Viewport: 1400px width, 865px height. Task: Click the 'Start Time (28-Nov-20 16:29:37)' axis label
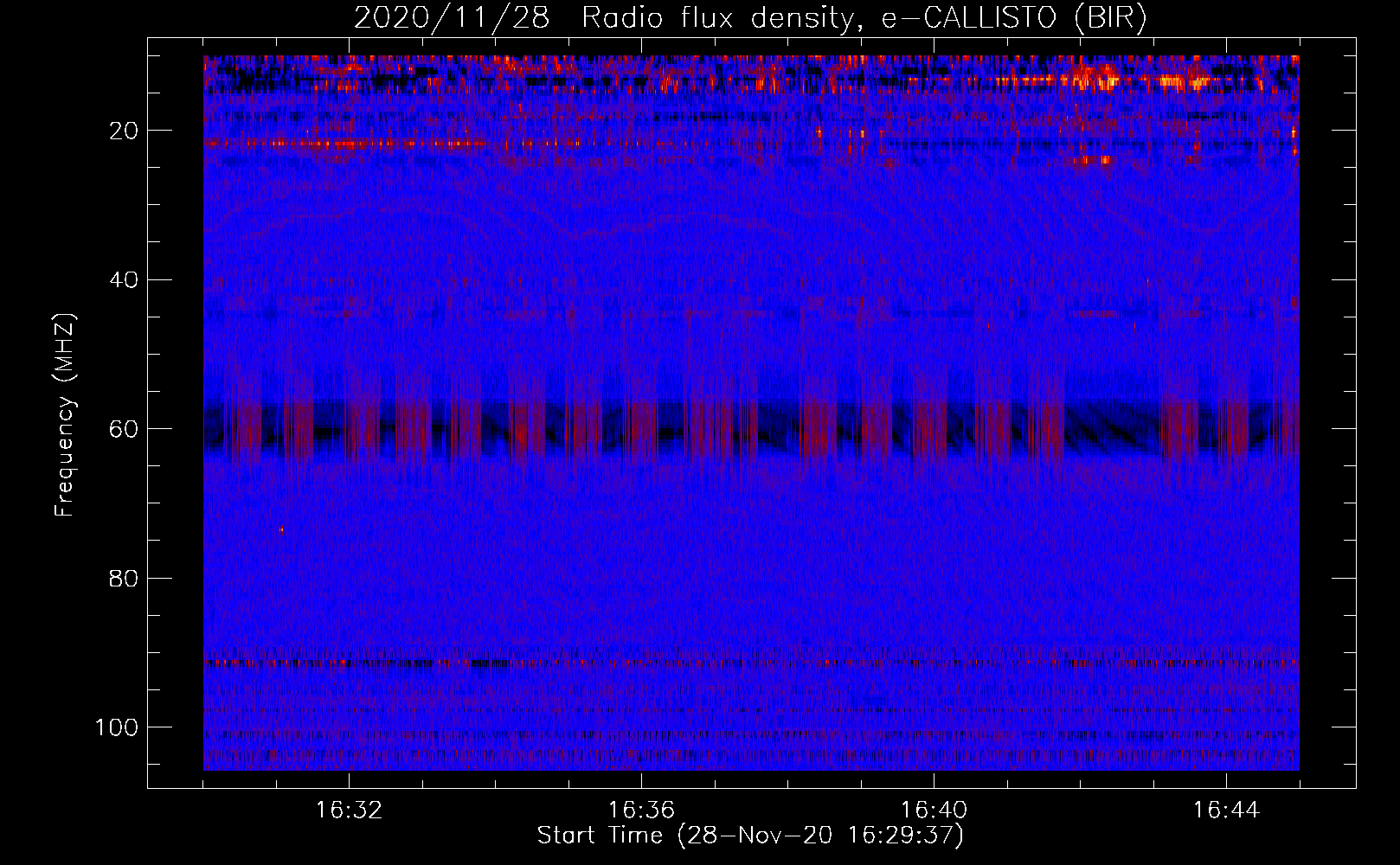750,836
